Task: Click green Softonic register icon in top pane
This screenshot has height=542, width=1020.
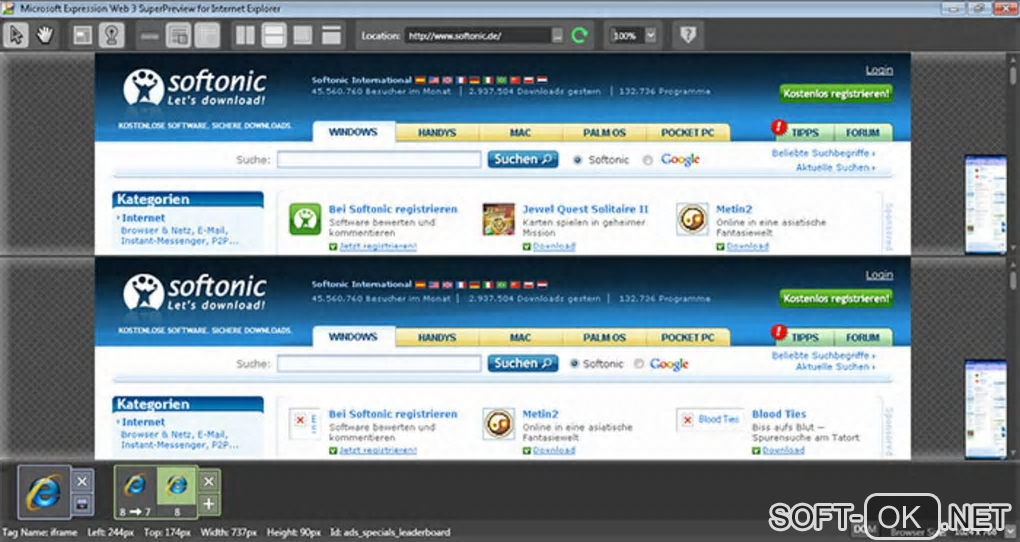Action: [x=305, y=219]
